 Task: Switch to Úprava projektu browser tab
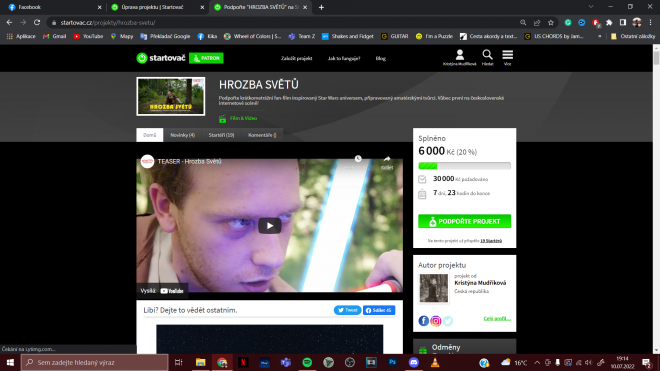tap(157, 7)
